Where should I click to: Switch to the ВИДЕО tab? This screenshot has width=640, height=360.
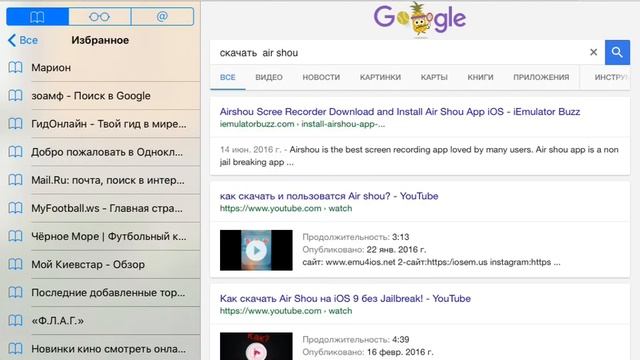click(x=269, y=77)
